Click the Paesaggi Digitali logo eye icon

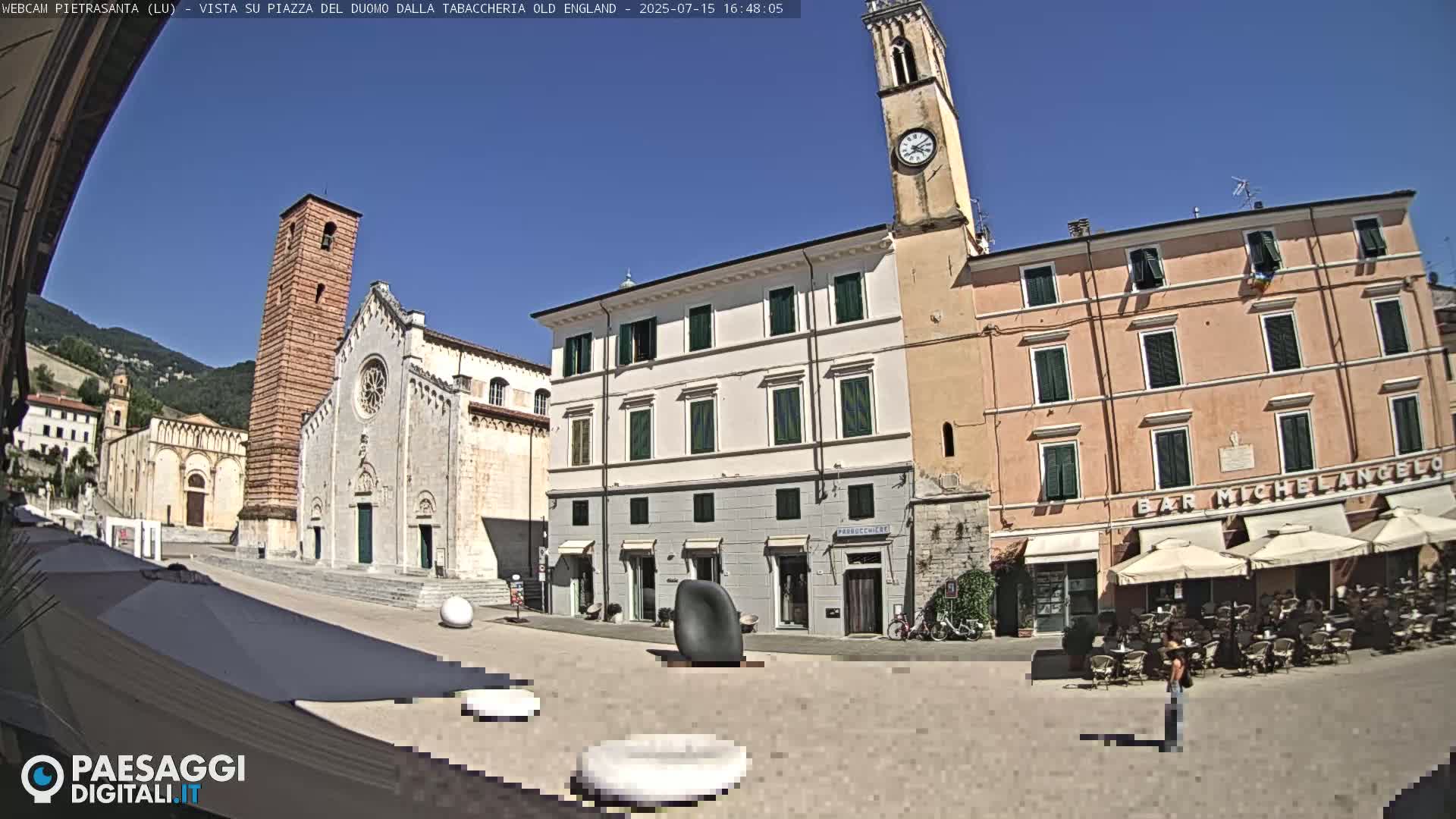coord(42,778)
